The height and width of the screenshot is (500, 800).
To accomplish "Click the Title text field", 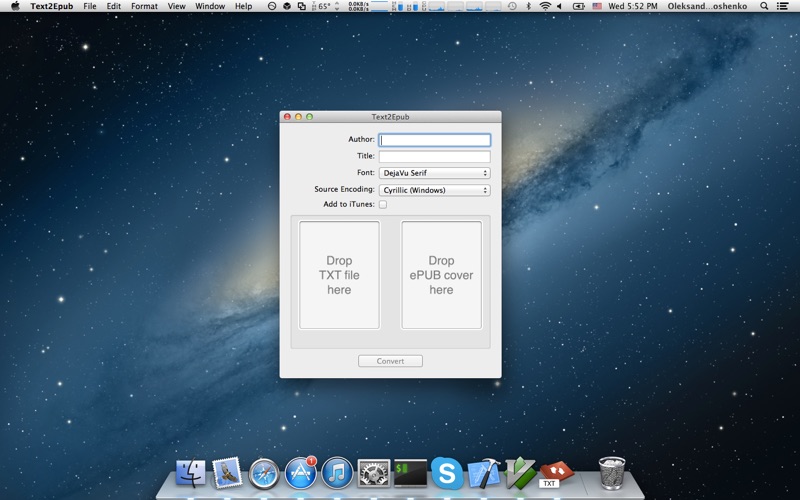I will [x=435, y=156].
